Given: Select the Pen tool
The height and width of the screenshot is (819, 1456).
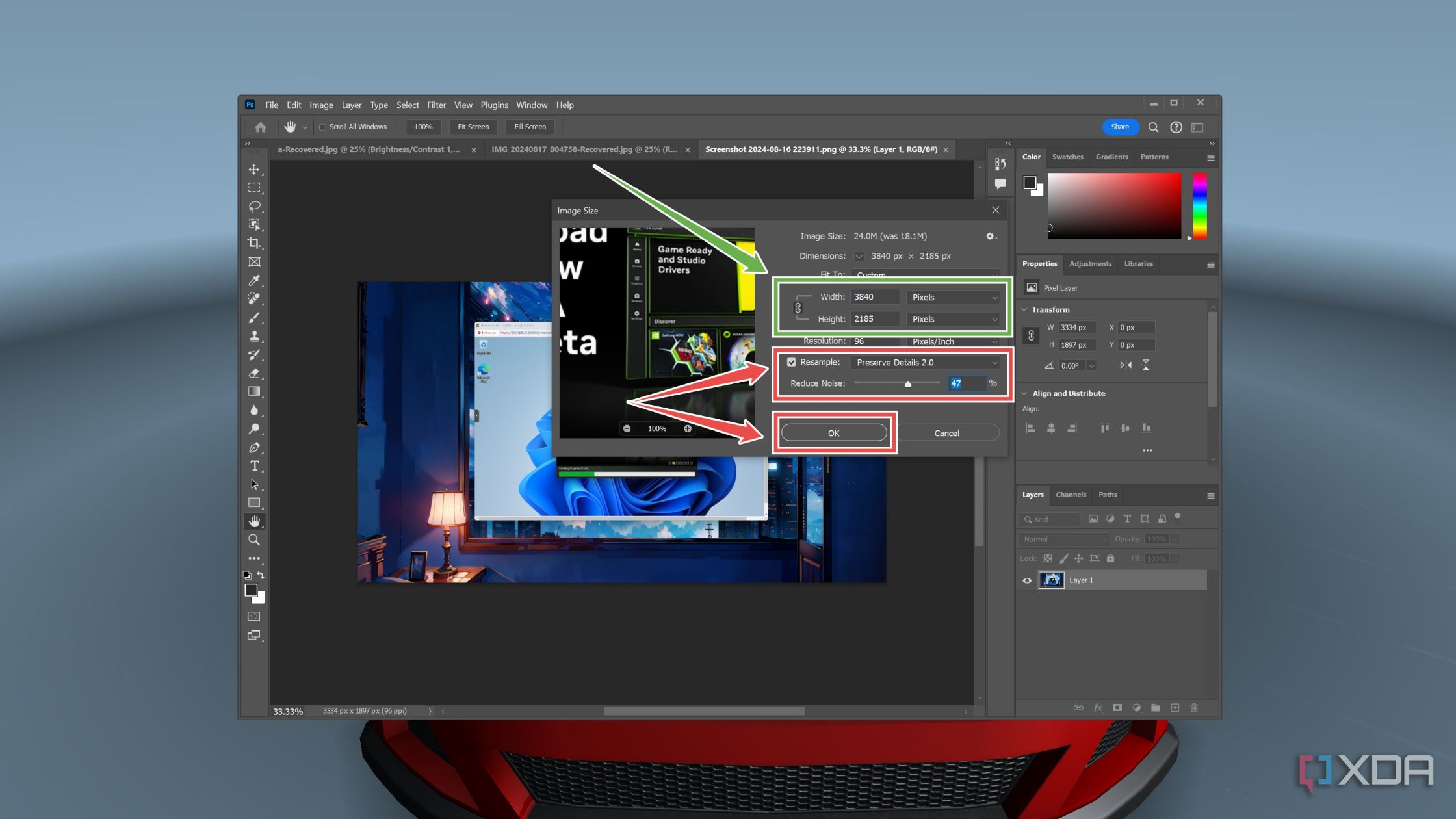Looking at the screenshot, I should [254, 447].
